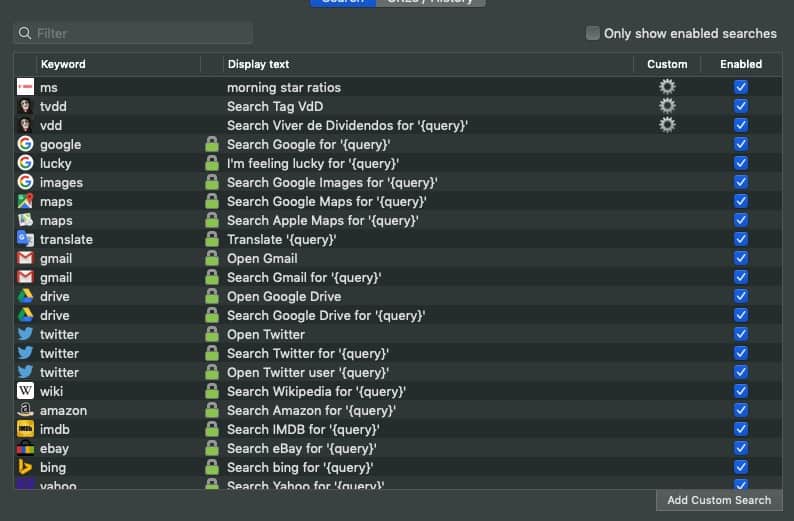794x521 pixels.
Task: Click the Twitter icon for Open Twitter row
Action: 25,334
